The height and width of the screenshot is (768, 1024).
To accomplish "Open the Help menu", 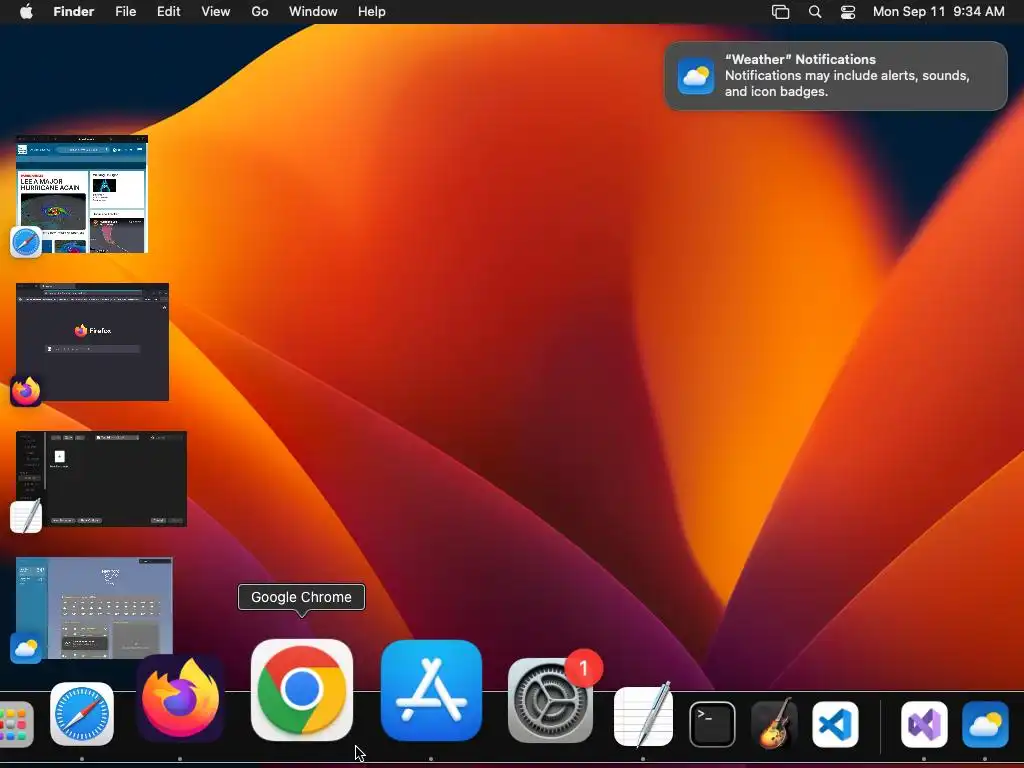I will (372, 12).
